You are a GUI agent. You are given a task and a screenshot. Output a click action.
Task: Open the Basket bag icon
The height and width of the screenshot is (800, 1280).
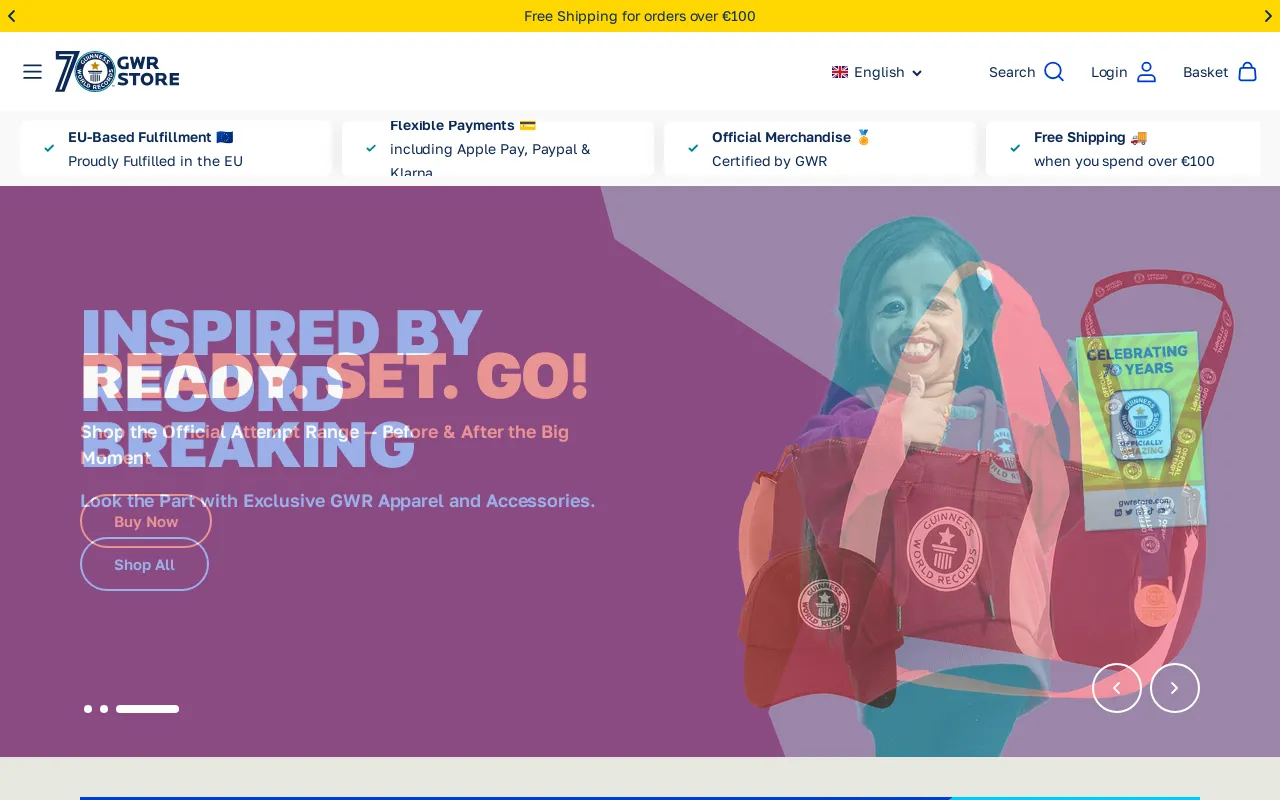[1247, 72]
